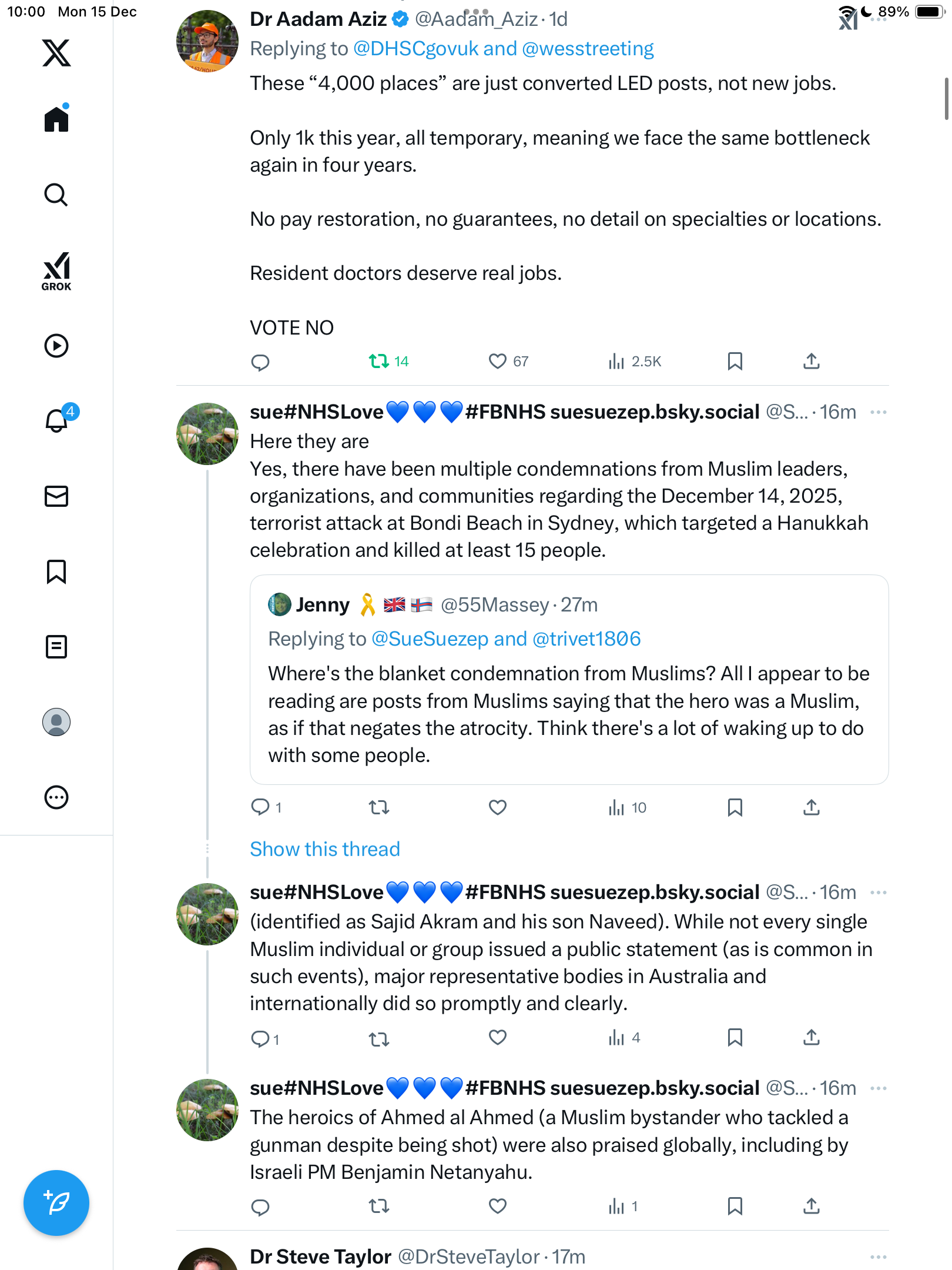Viewport: 952px width, 1270px height.
Task: Tap the compose new post button
Action: pyautogui.click(x=56, y=1202)
